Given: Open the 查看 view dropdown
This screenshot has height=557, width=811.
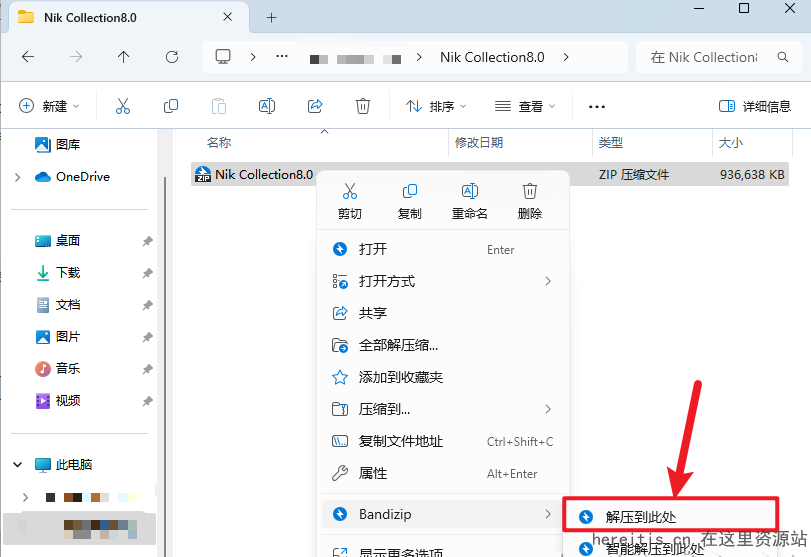Looking at the screenshot, I should pos(525,106).
